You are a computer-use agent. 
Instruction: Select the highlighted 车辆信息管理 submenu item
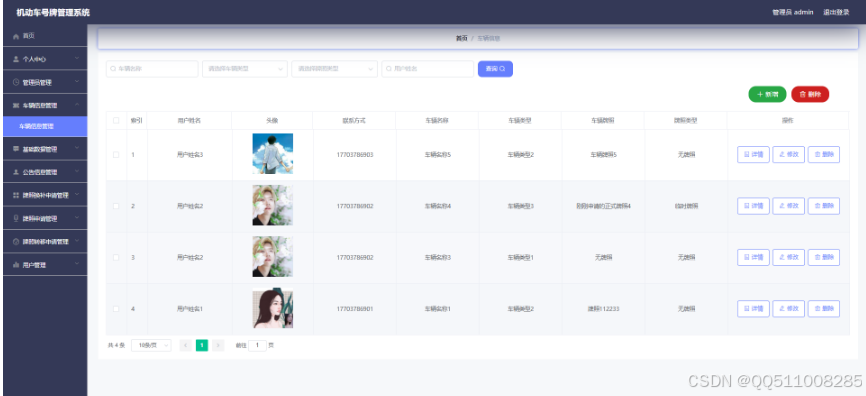[45, 126]
